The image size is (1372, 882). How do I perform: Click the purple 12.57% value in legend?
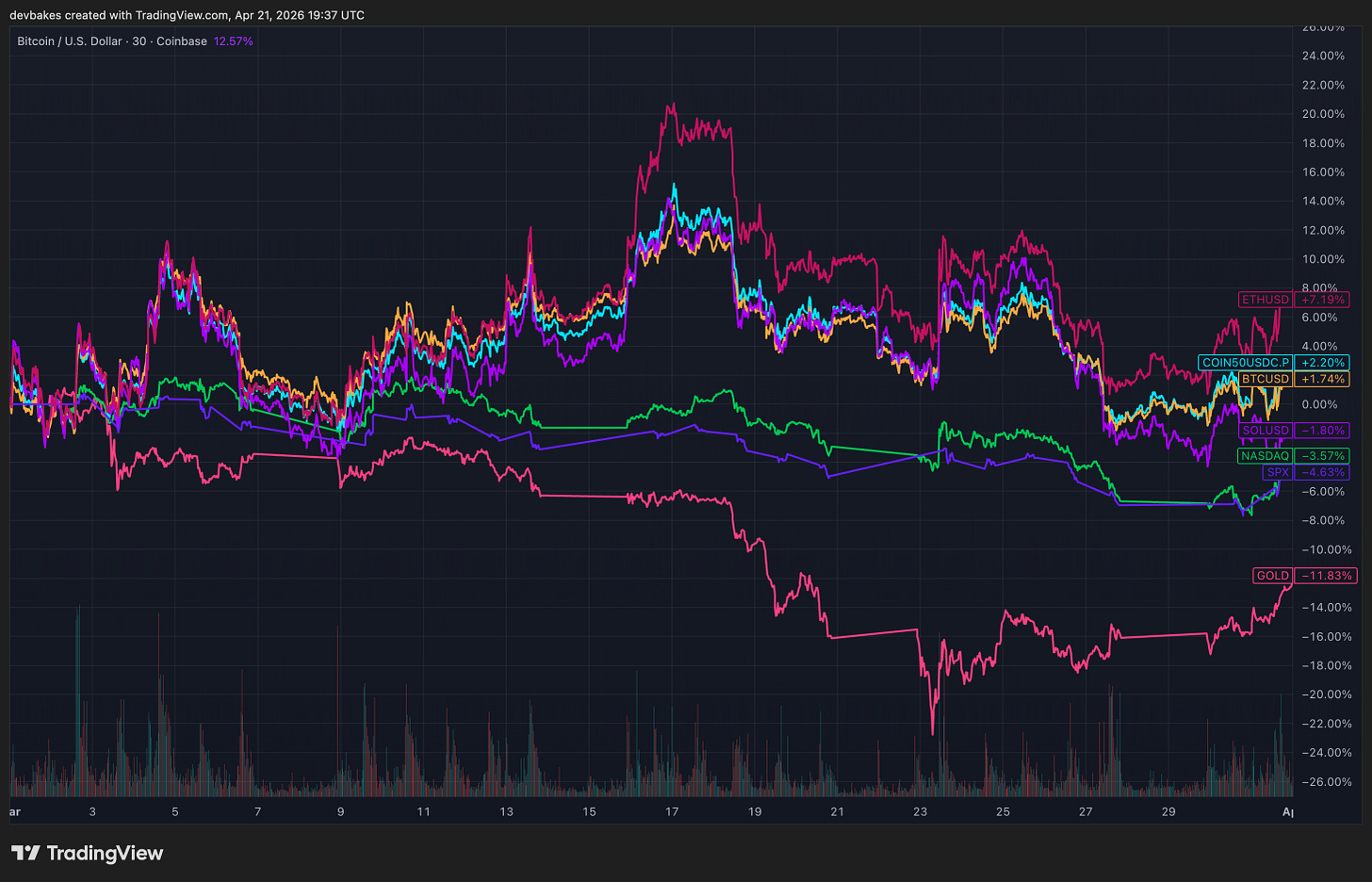(x=233, y=41)
